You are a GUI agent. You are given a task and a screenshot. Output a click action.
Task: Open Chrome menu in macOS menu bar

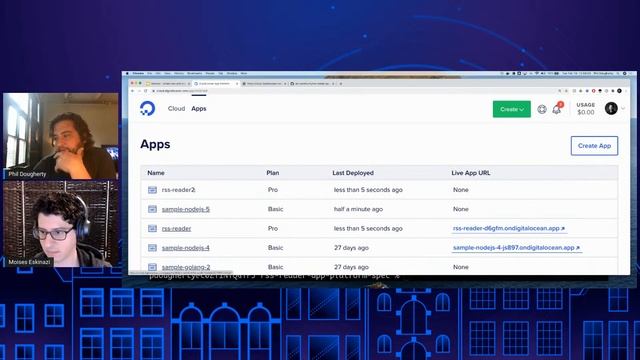pyautogui.click(x=138, y=73)
